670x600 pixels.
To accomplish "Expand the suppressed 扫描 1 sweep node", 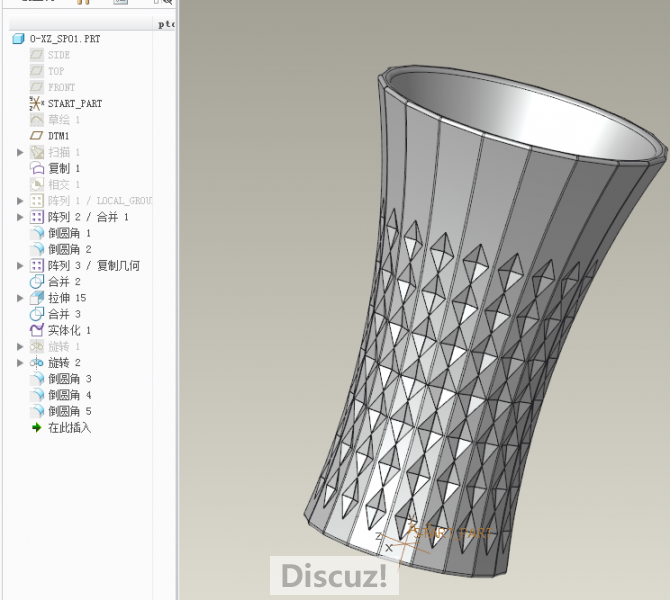I will click(20, 152).
